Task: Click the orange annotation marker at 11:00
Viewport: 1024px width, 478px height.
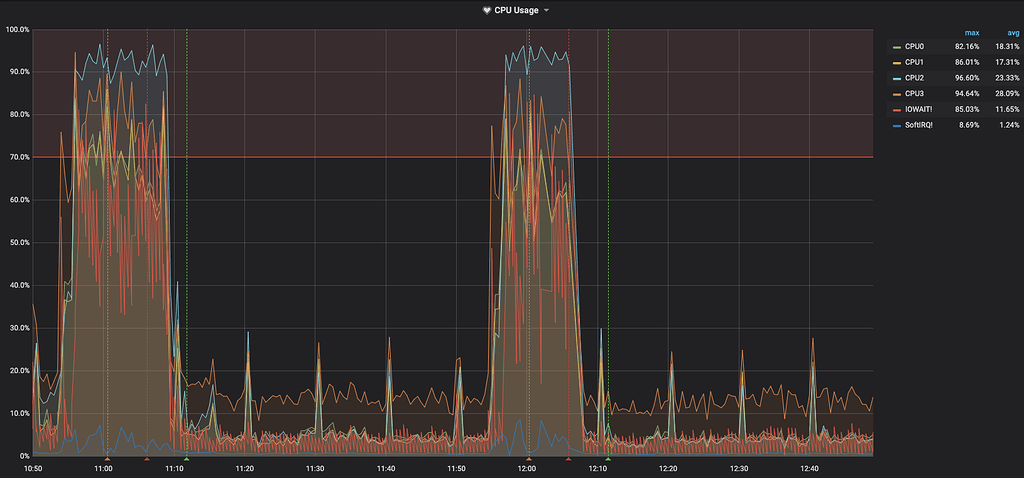Action: point(108,459)
